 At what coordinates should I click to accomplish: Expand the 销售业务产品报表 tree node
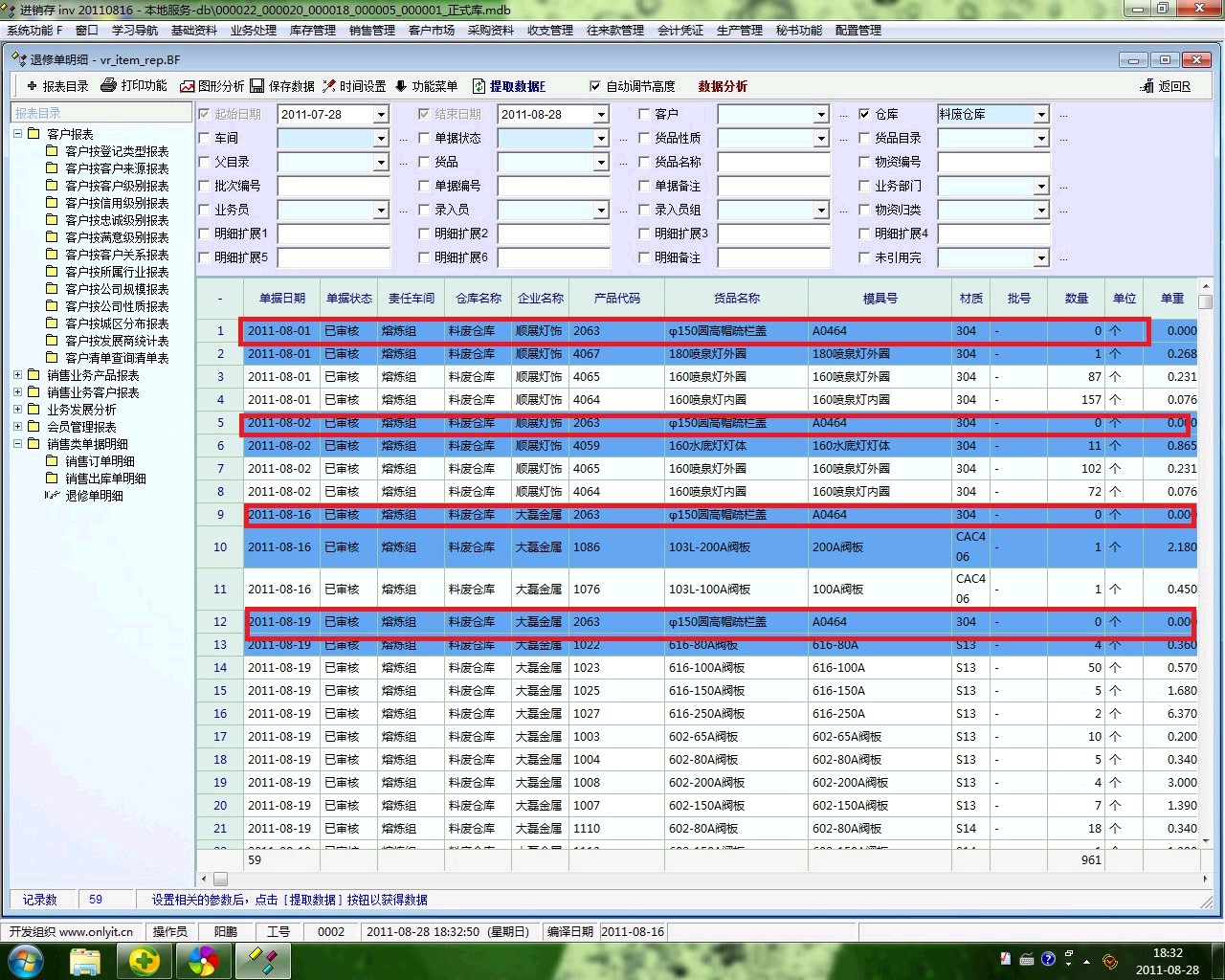pos(17,375)
